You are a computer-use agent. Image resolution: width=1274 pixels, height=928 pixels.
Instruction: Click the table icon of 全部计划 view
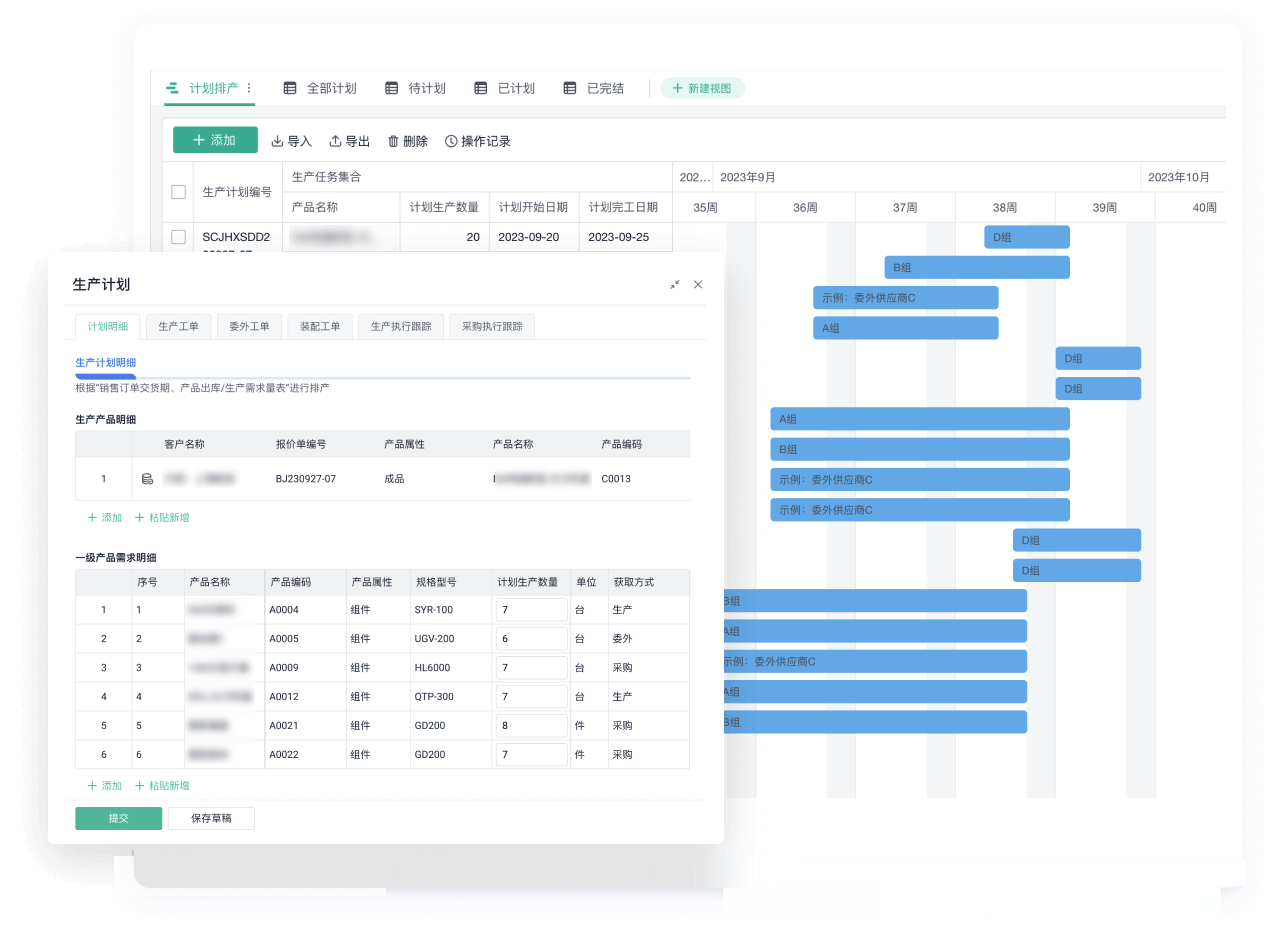click(x=290, y=88)
